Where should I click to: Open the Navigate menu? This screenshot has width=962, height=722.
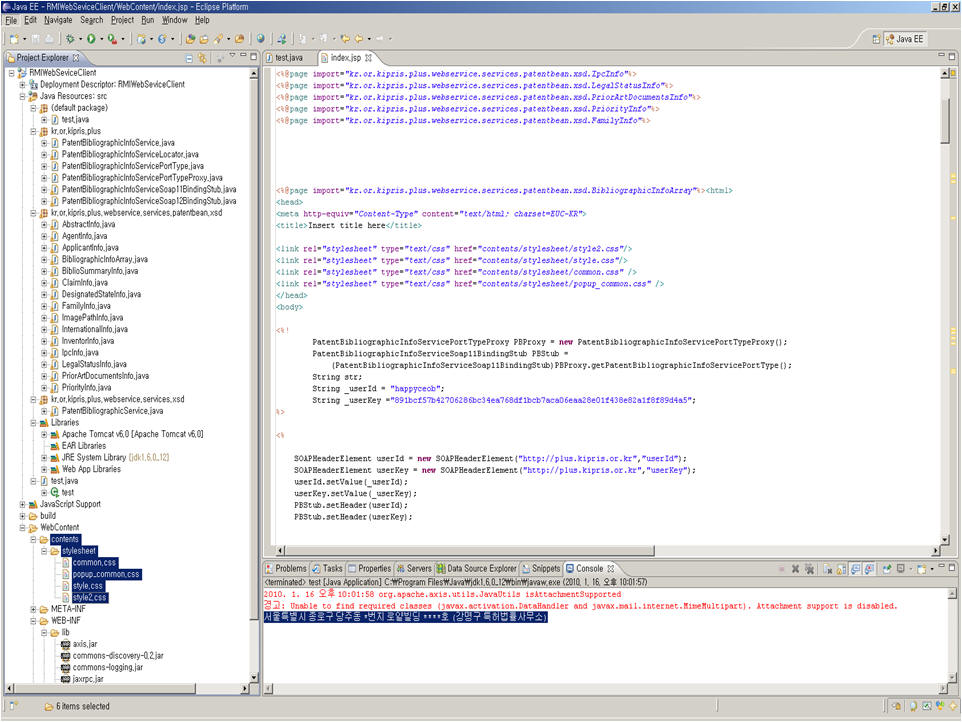tap(58, 19)
